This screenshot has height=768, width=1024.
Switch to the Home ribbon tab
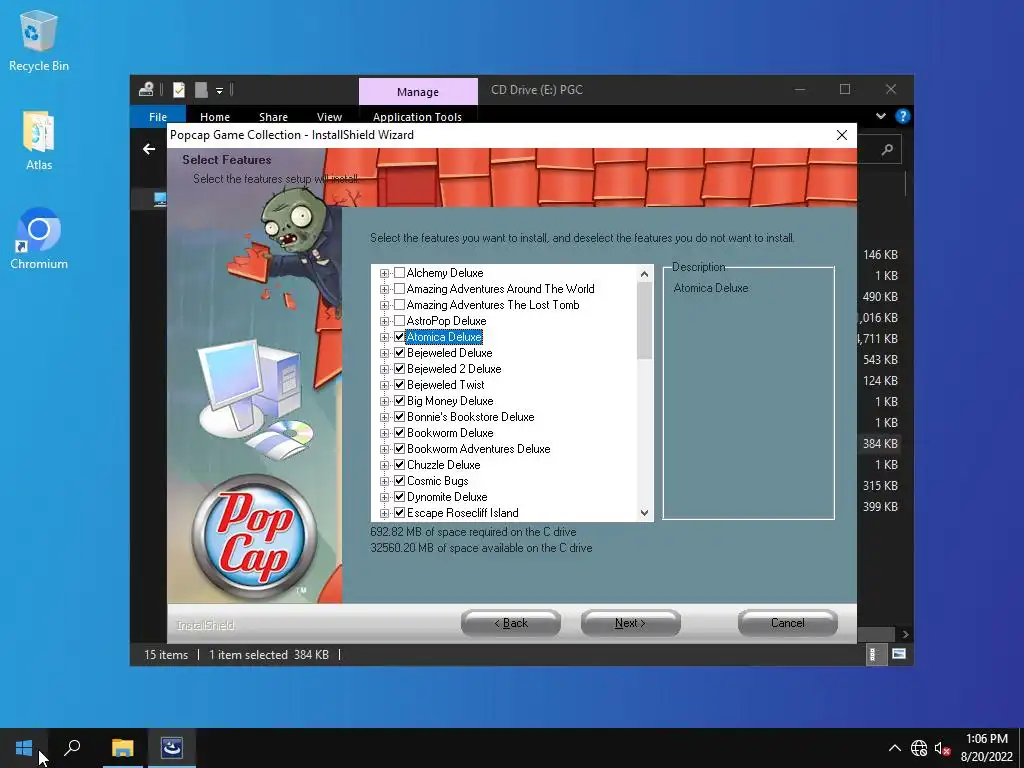(x=215, y=116)
